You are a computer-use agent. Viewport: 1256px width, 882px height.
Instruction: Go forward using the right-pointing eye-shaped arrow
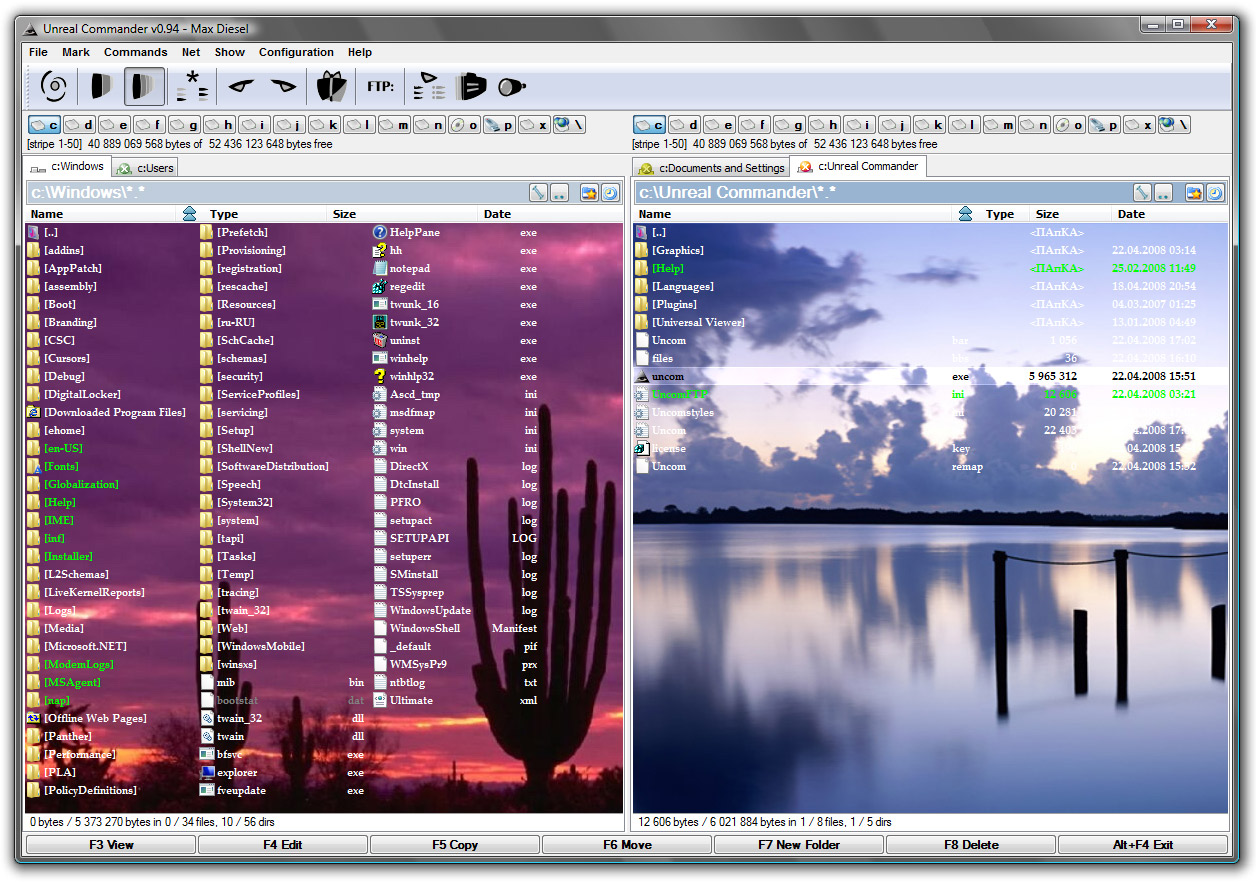click(x=284, y=86)
